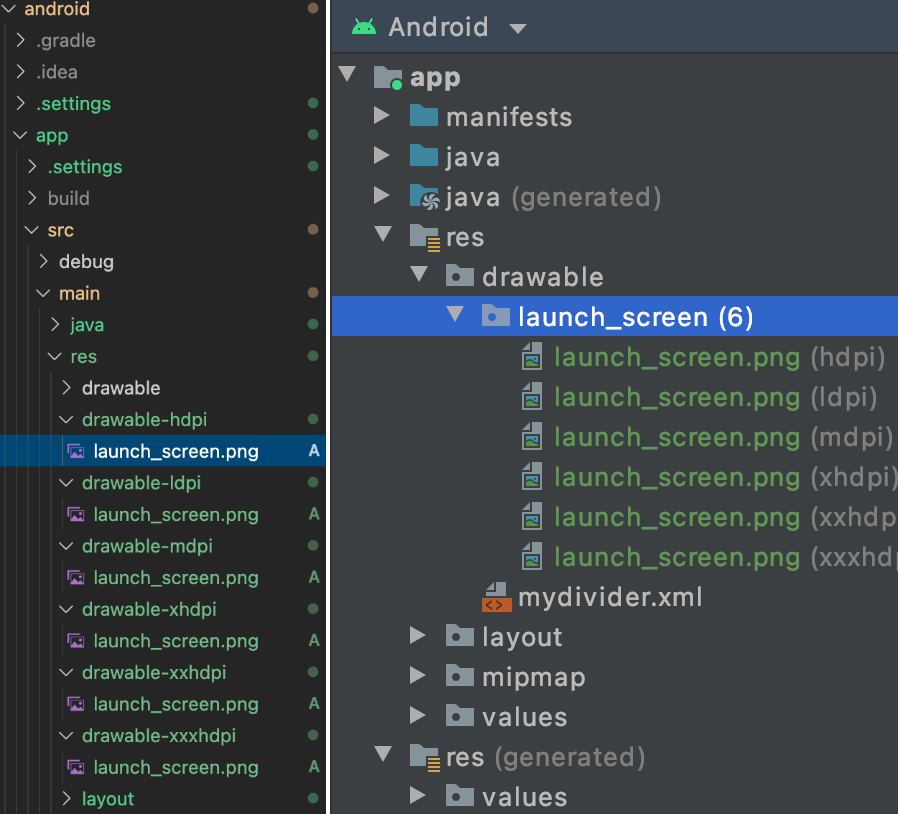Viewport: 898px width, 814px height.
Task: Collapse the drawable-xxxhdpi folder
Action: (x=66, y=735)
